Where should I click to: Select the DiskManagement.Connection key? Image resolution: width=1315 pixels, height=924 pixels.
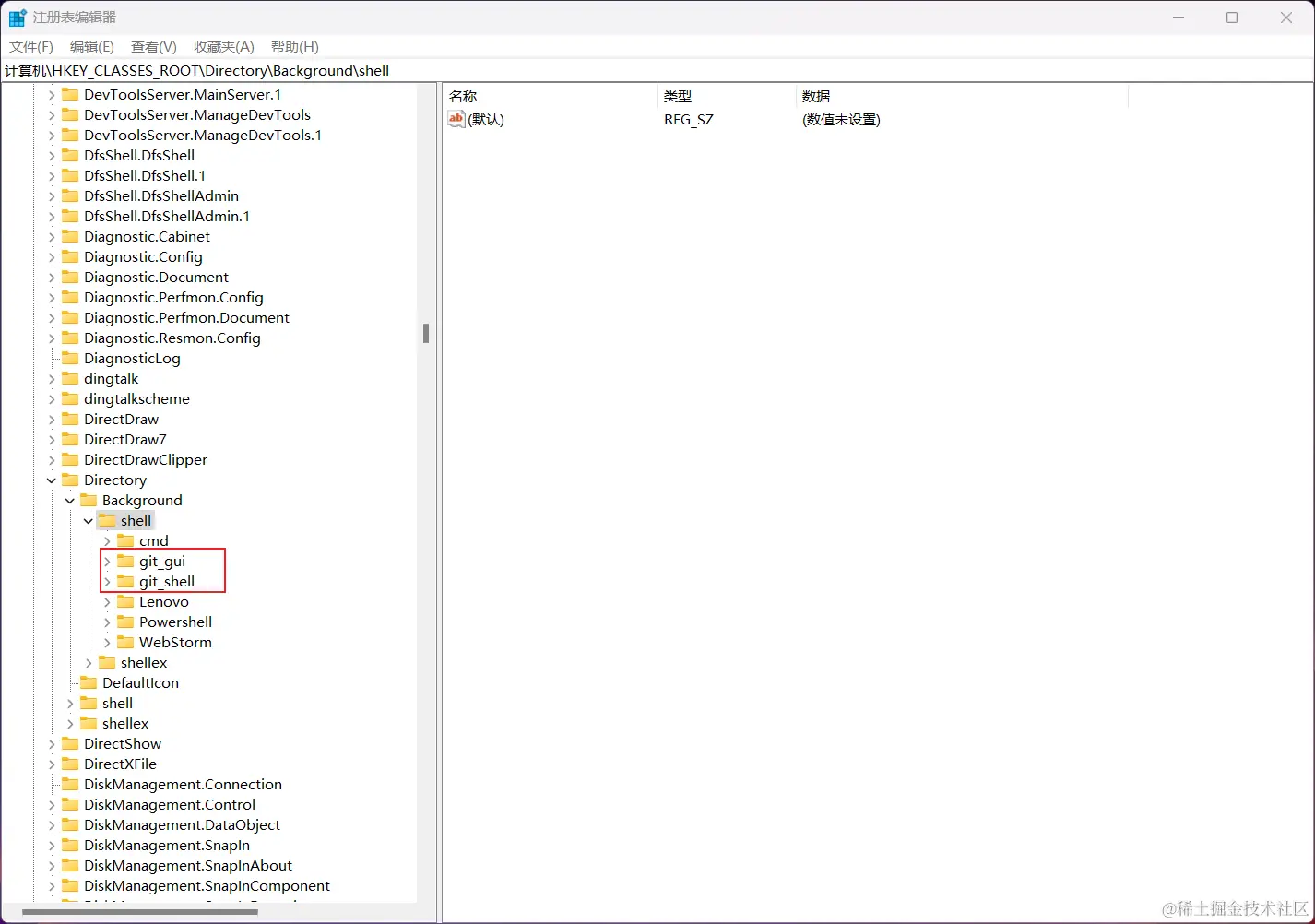click(183, 784)
